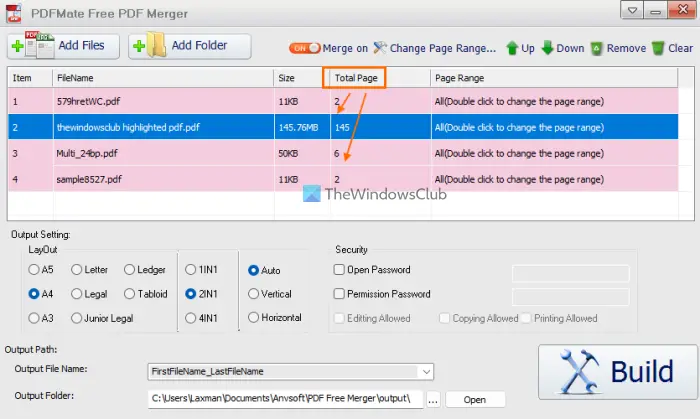Select the Legal layout radio button
700x419 pixels.
tap(77, 294)
